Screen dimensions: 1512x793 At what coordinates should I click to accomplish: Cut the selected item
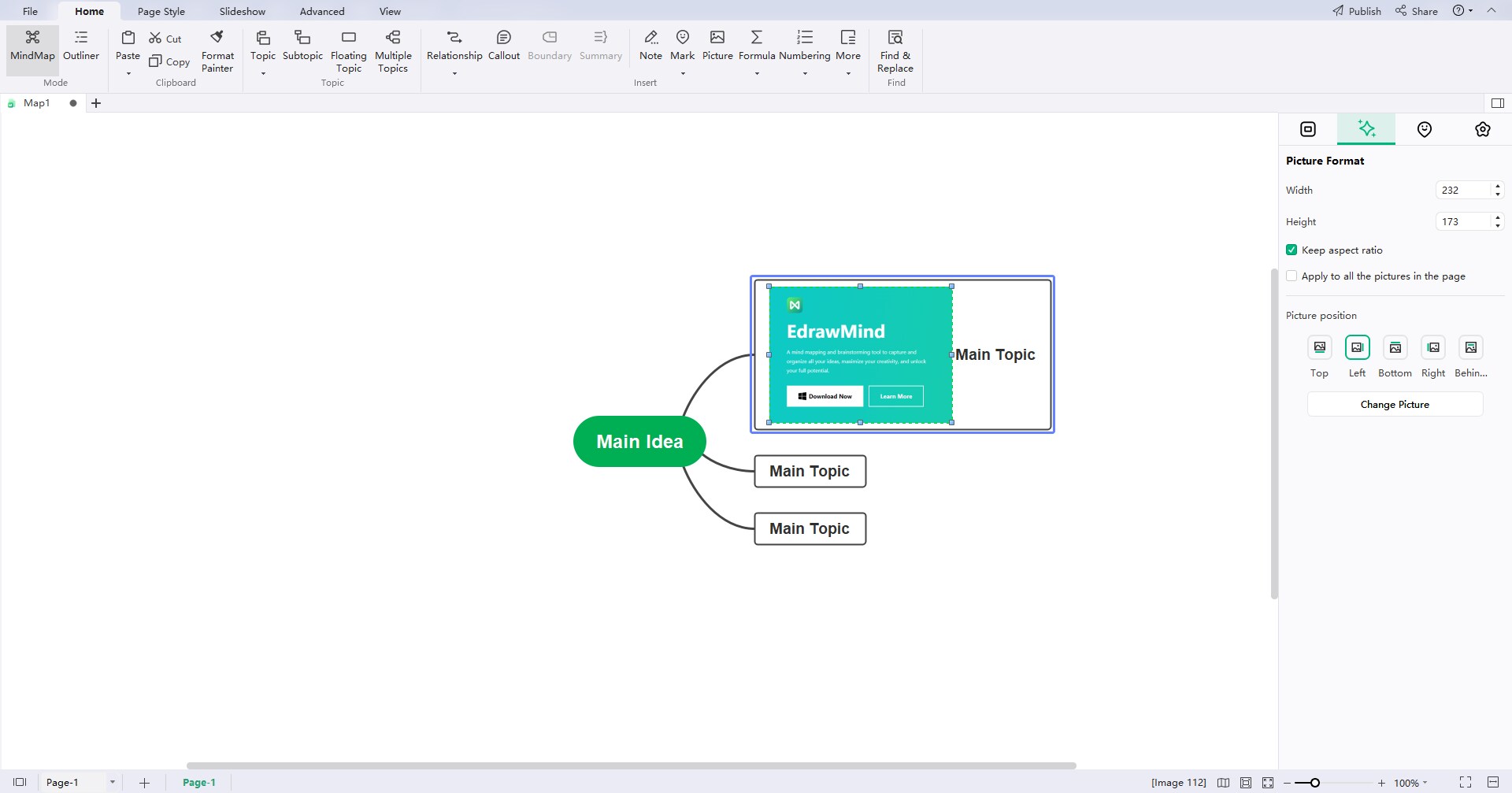165,39
